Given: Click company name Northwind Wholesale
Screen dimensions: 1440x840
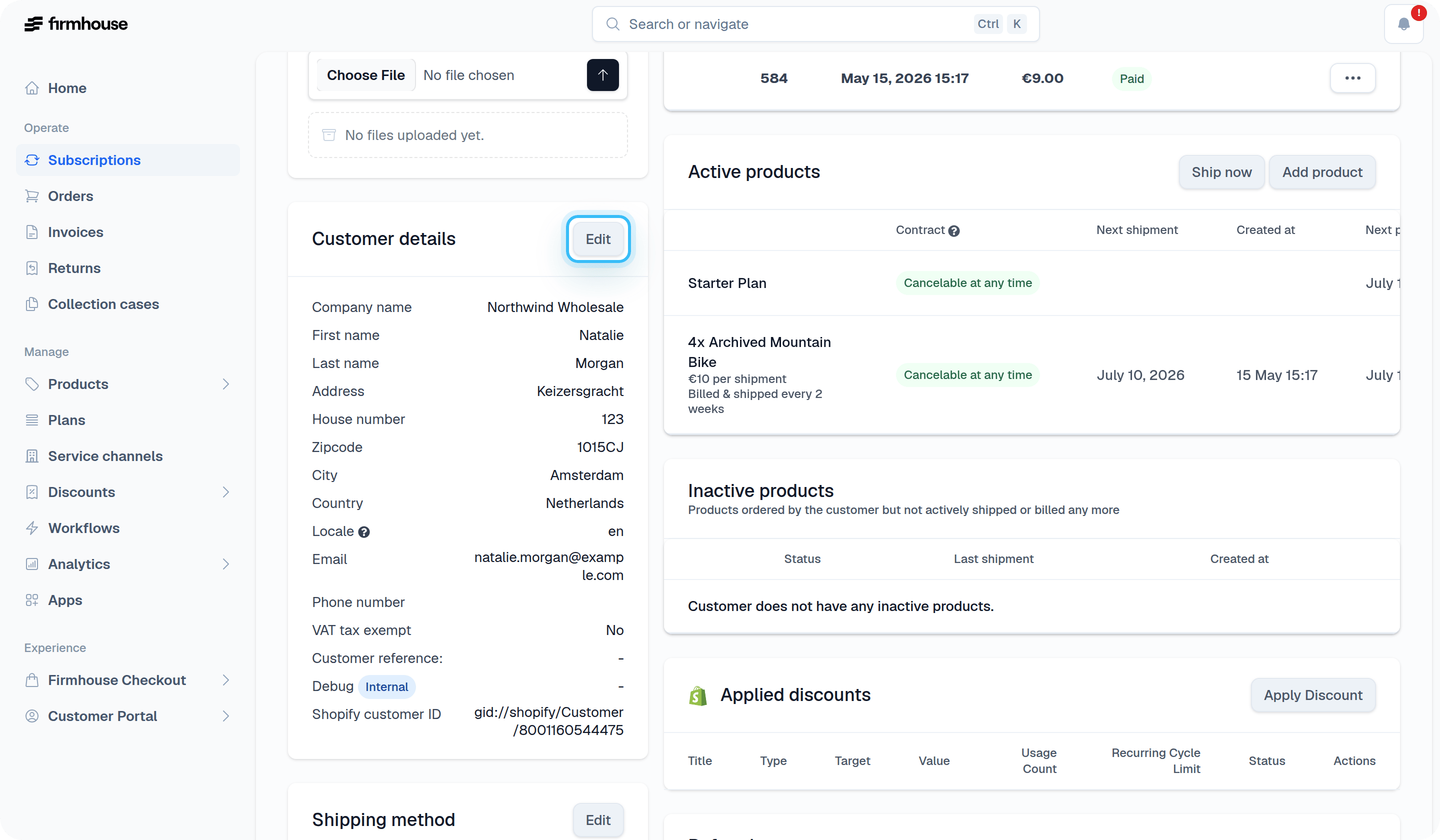Looking at the screenshot, I should [555, 307].
